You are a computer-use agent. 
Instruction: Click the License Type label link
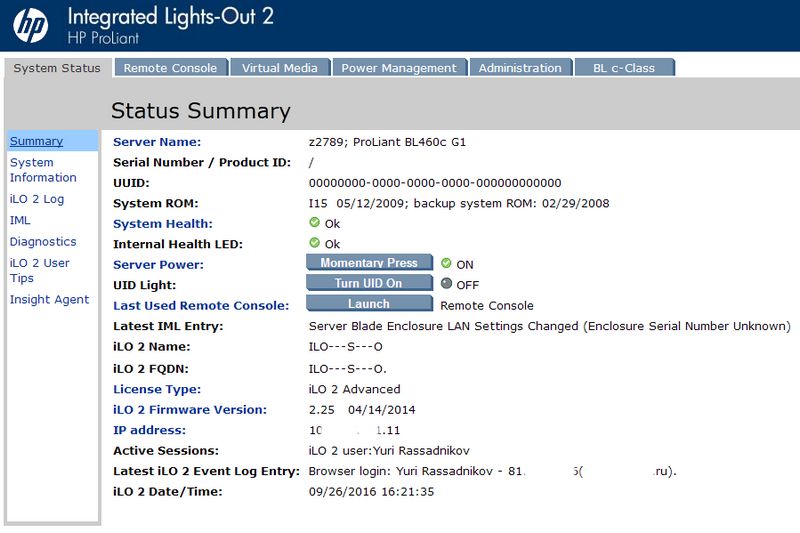pos(157,389)
